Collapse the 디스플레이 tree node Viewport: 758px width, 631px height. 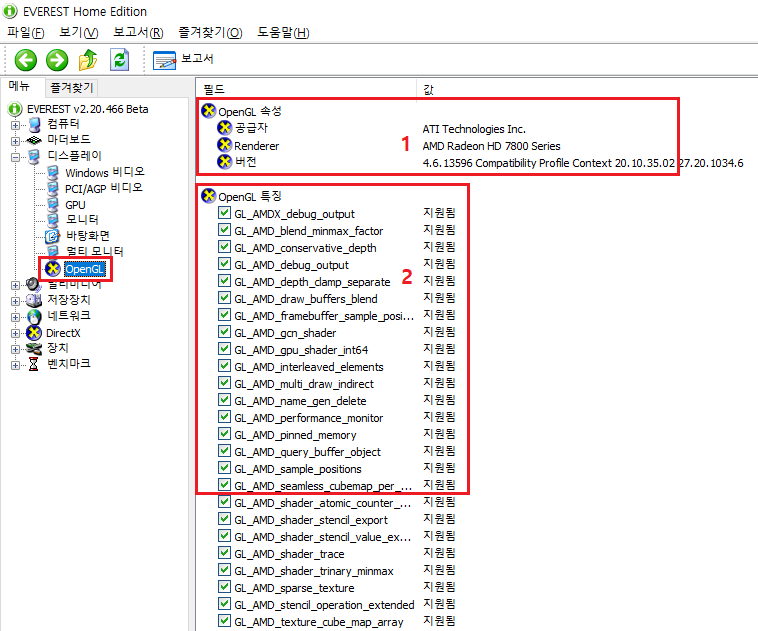tap(15, 157)
